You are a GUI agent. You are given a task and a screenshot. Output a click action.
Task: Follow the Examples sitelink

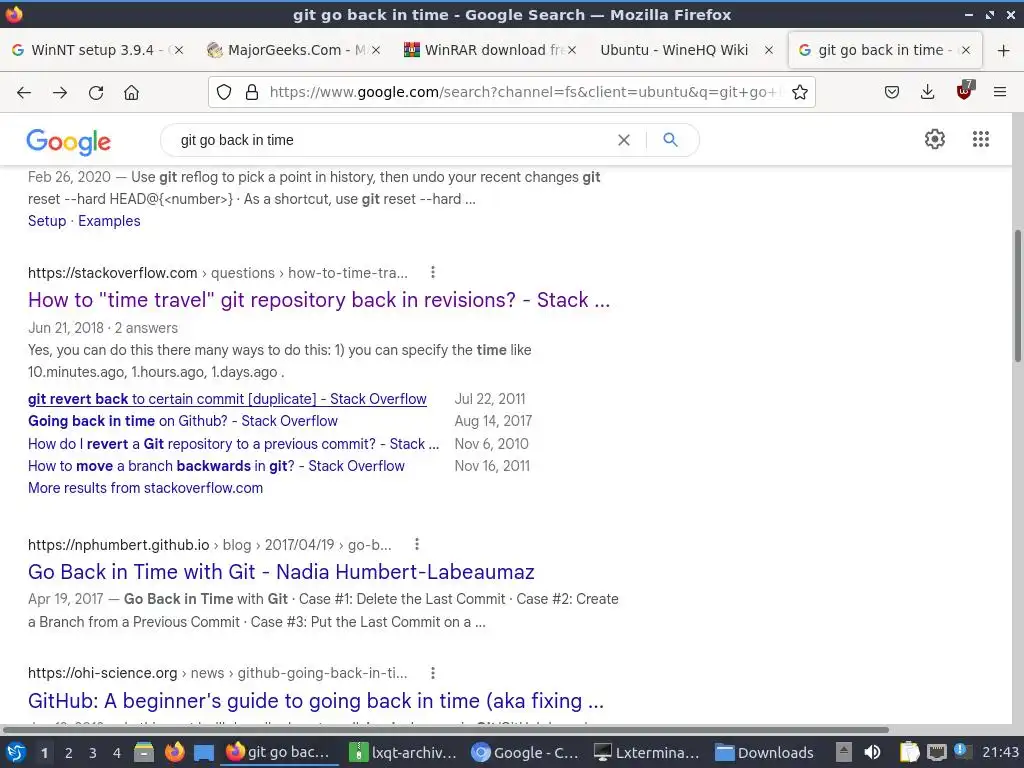109,221
